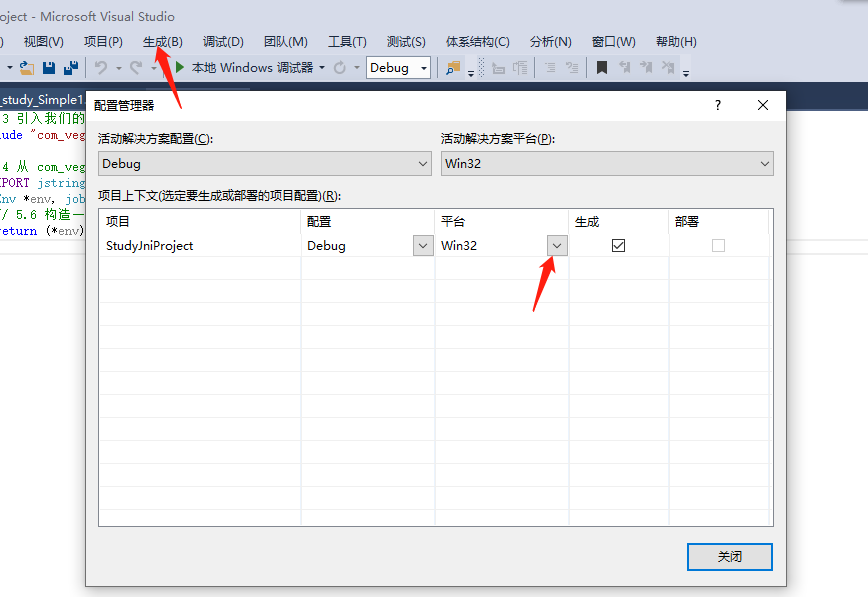Open the 帮助(H) menu
This screenshot has width=868, height=597.
click(x=676, y=42)
